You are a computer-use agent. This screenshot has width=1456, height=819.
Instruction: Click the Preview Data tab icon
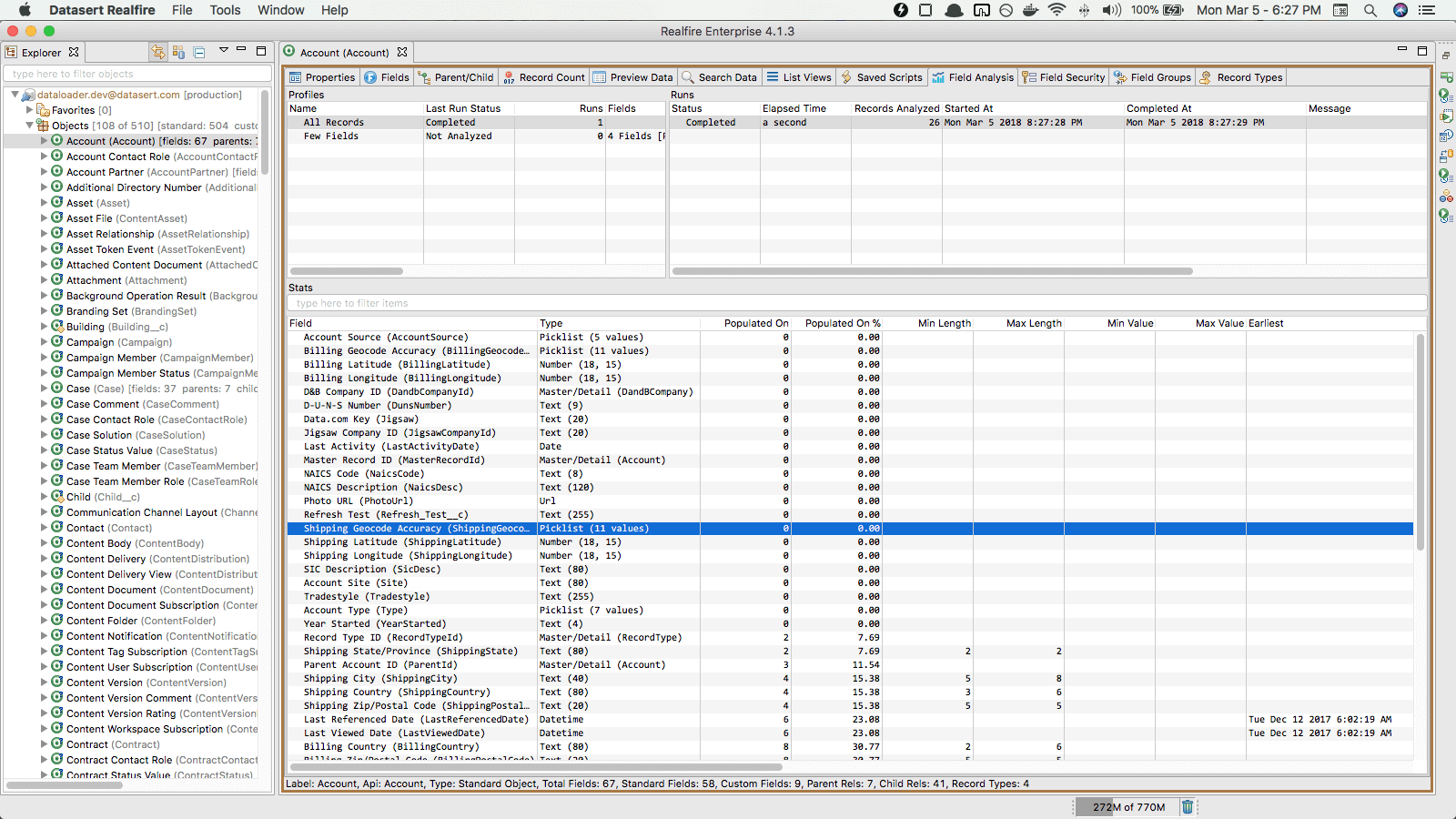600,77
